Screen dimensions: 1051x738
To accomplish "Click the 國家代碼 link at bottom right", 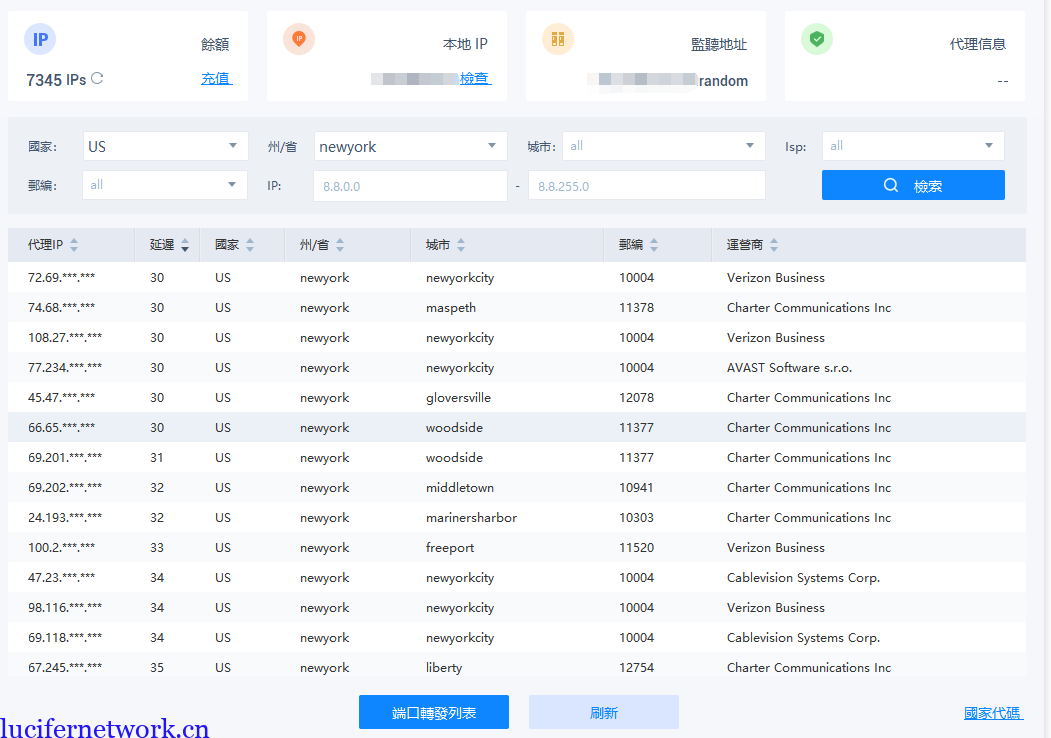I will point(992,712).
